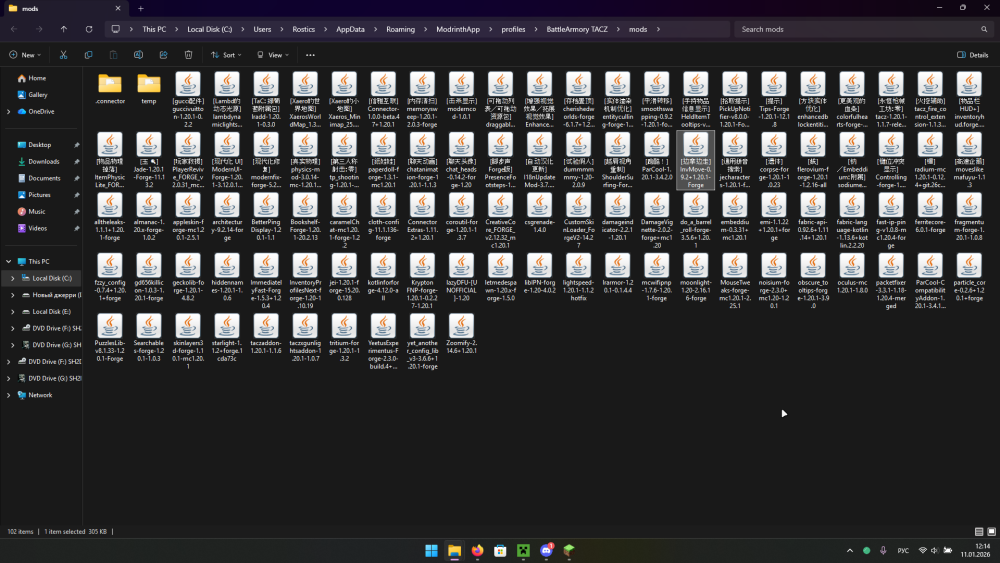Navigate to AppData in address bar
Screen dimensions: 1000x563
click(350, 29)
